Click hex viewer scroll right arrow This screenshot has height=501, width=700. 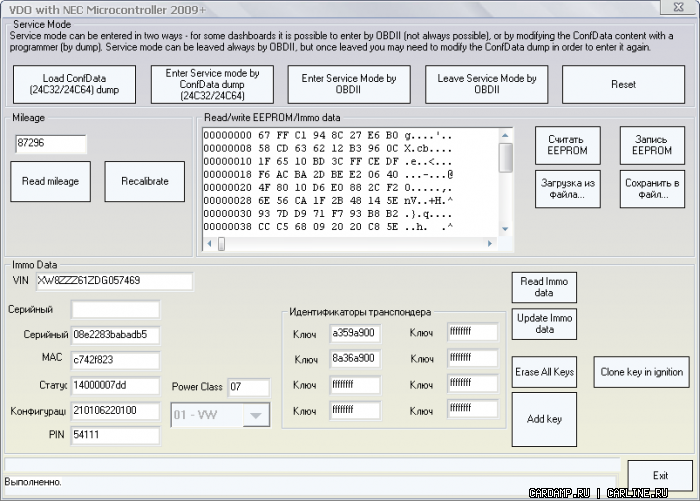point(490,243)
